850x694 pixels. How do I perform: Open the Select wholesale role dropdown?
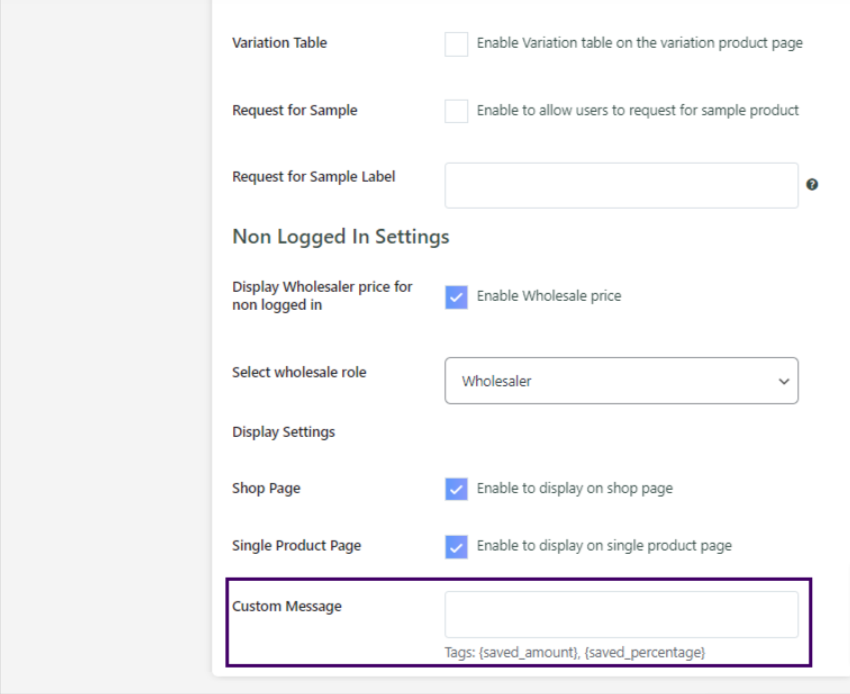click(x=621, y=381)
